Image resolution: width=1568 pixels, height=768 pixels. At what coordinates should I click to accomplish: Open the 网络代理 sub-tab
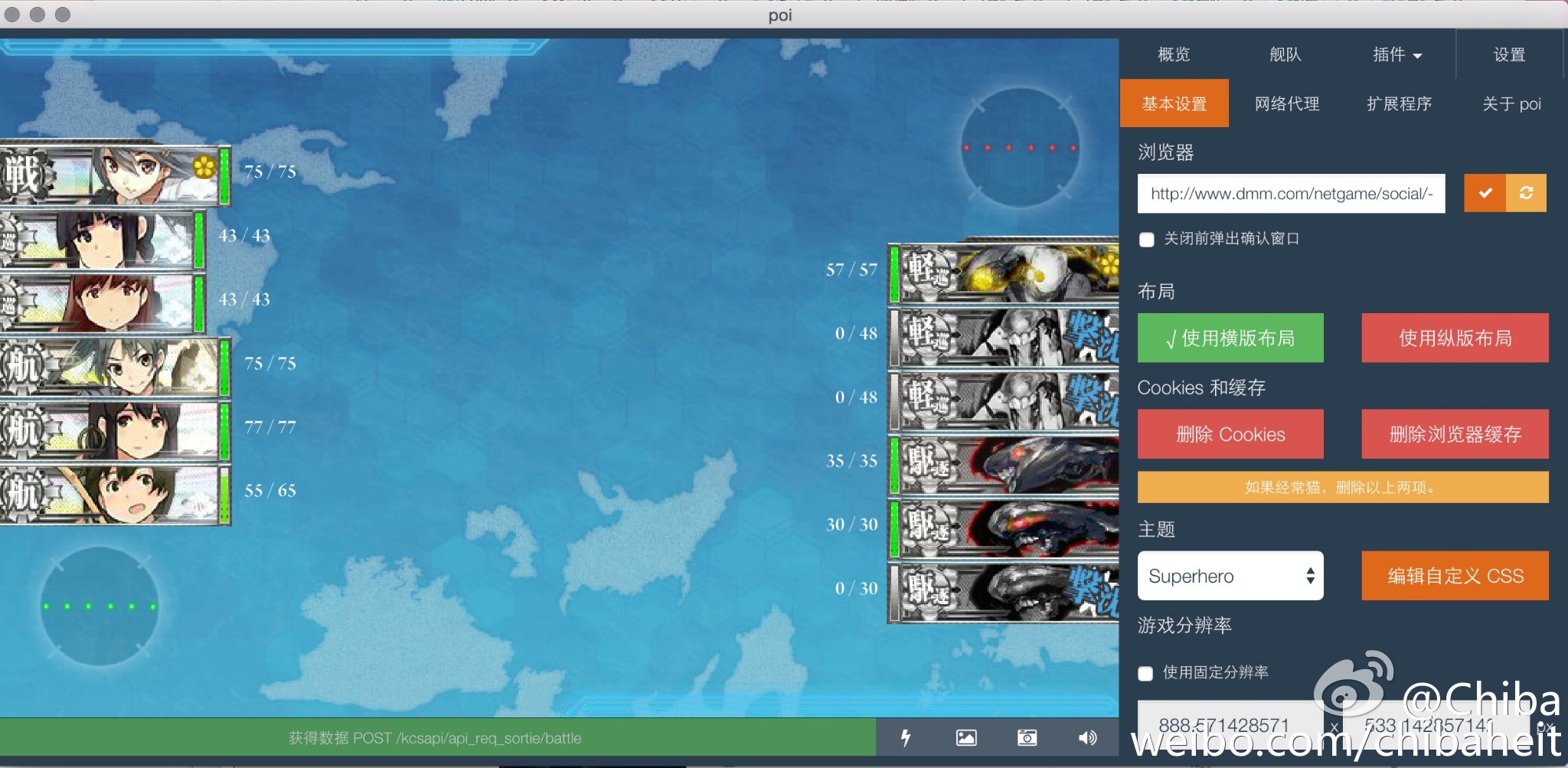point(1287,103)
